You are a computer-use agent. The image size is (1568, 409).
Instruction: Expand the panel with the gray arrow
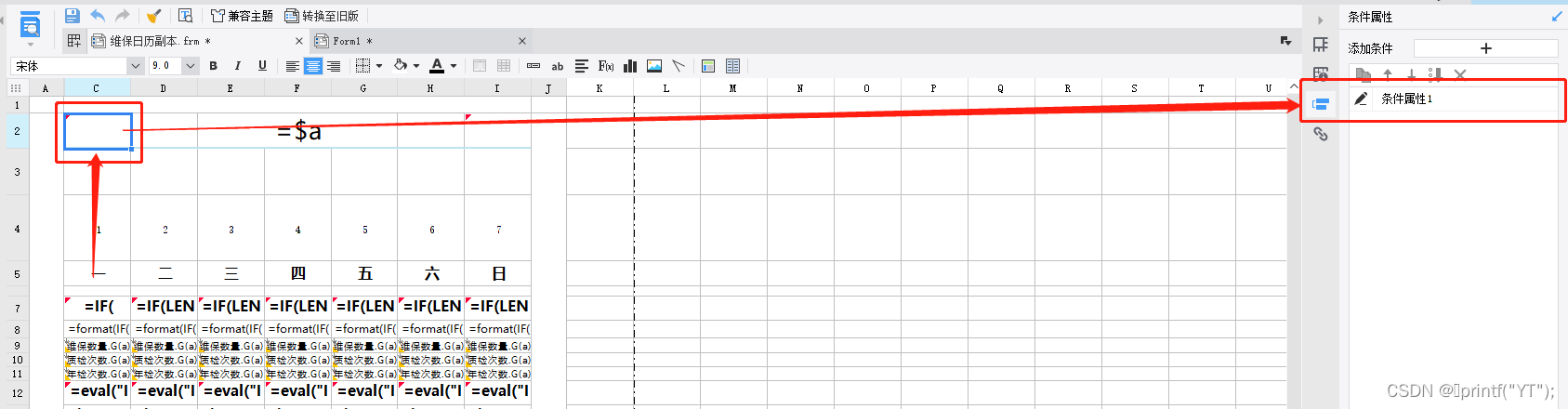(1320, 19)
